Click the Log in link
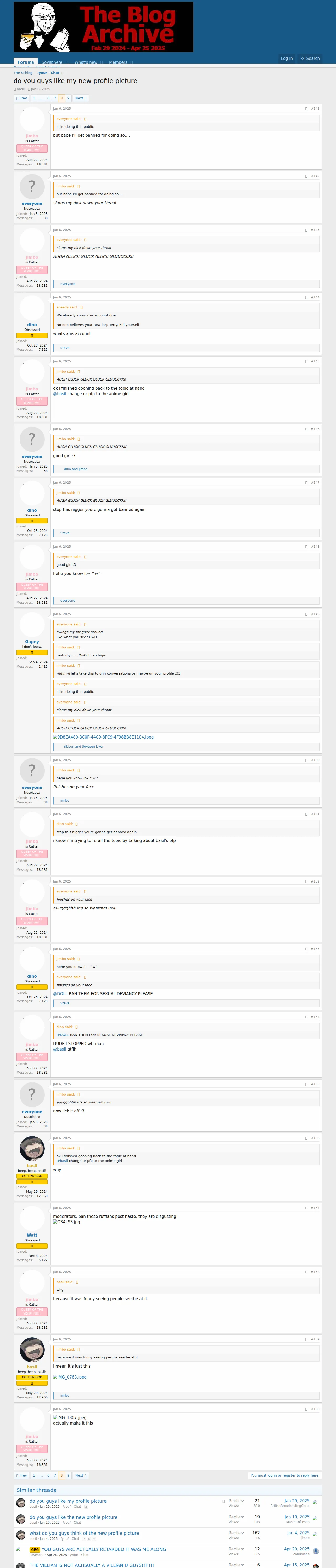 (287, 59)
